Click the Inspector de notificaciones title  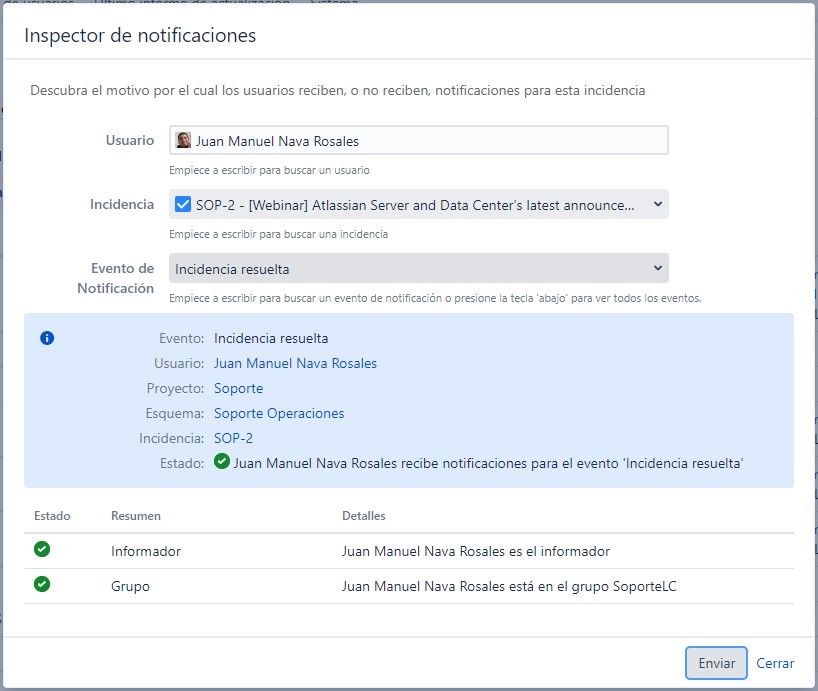[x=140, y=35]
